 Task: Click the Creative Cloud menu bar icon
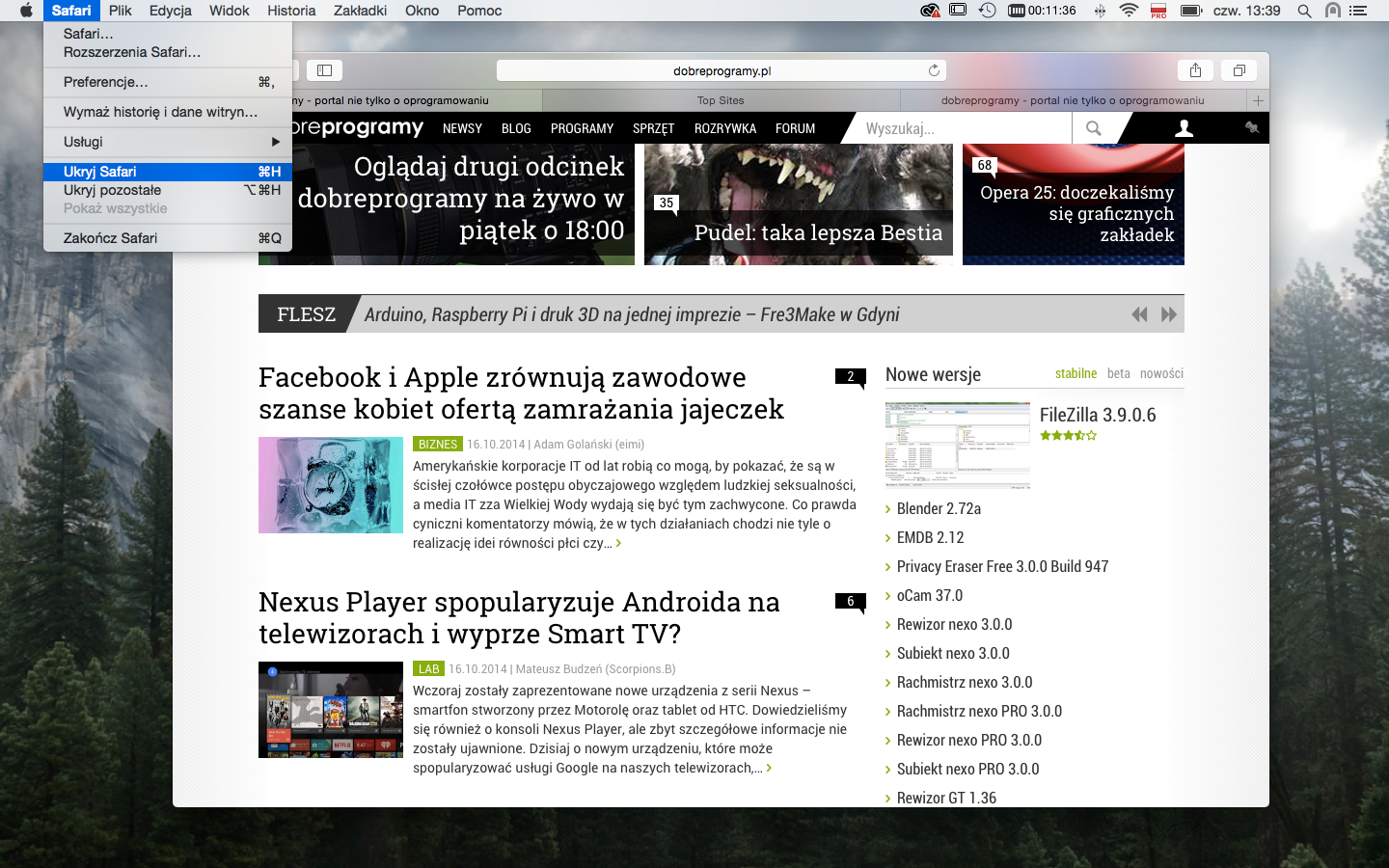point(930,11)
